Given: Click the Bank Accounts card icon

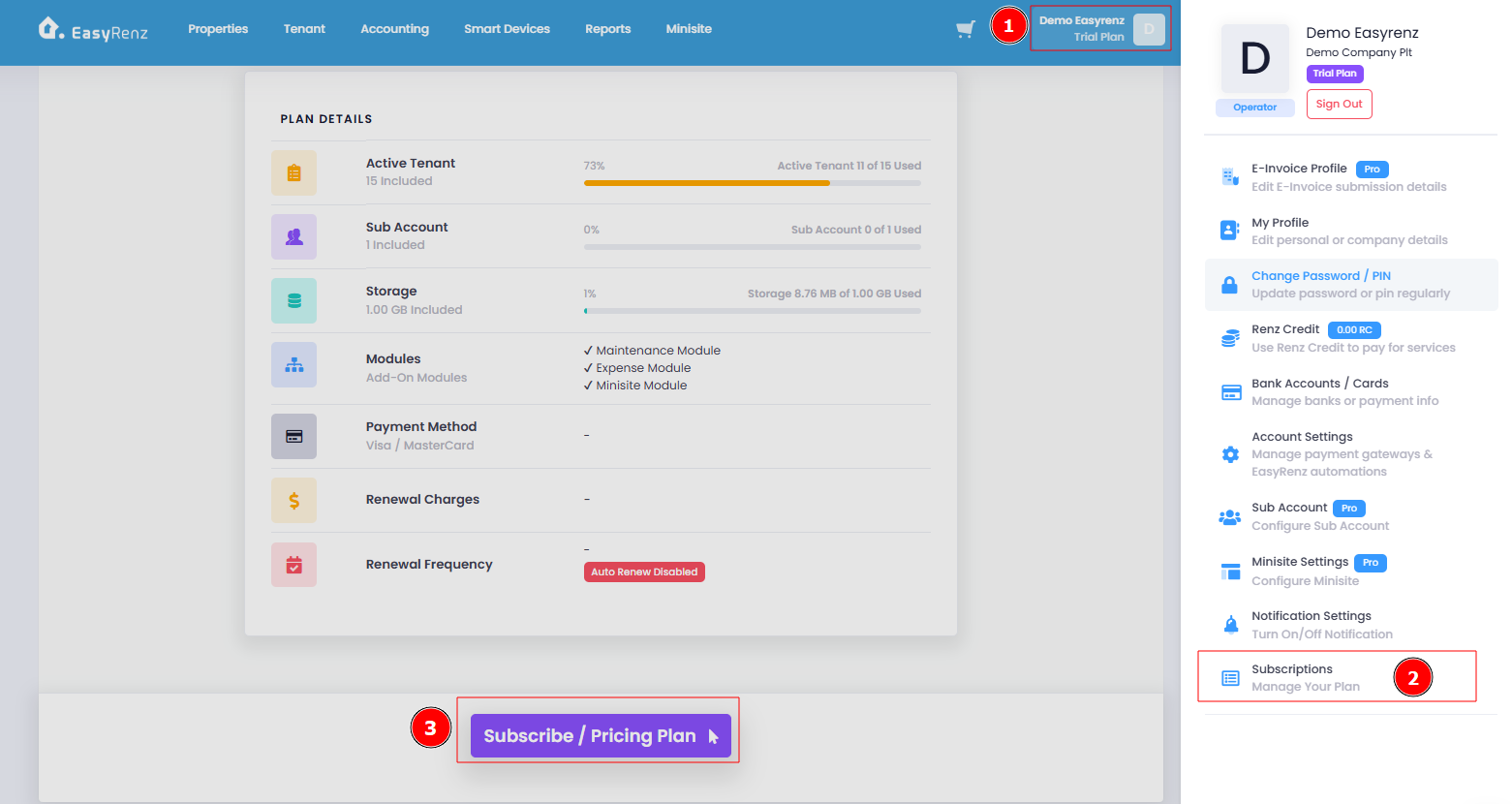Looking at the screenshot, I should (x=1231, y=392).
